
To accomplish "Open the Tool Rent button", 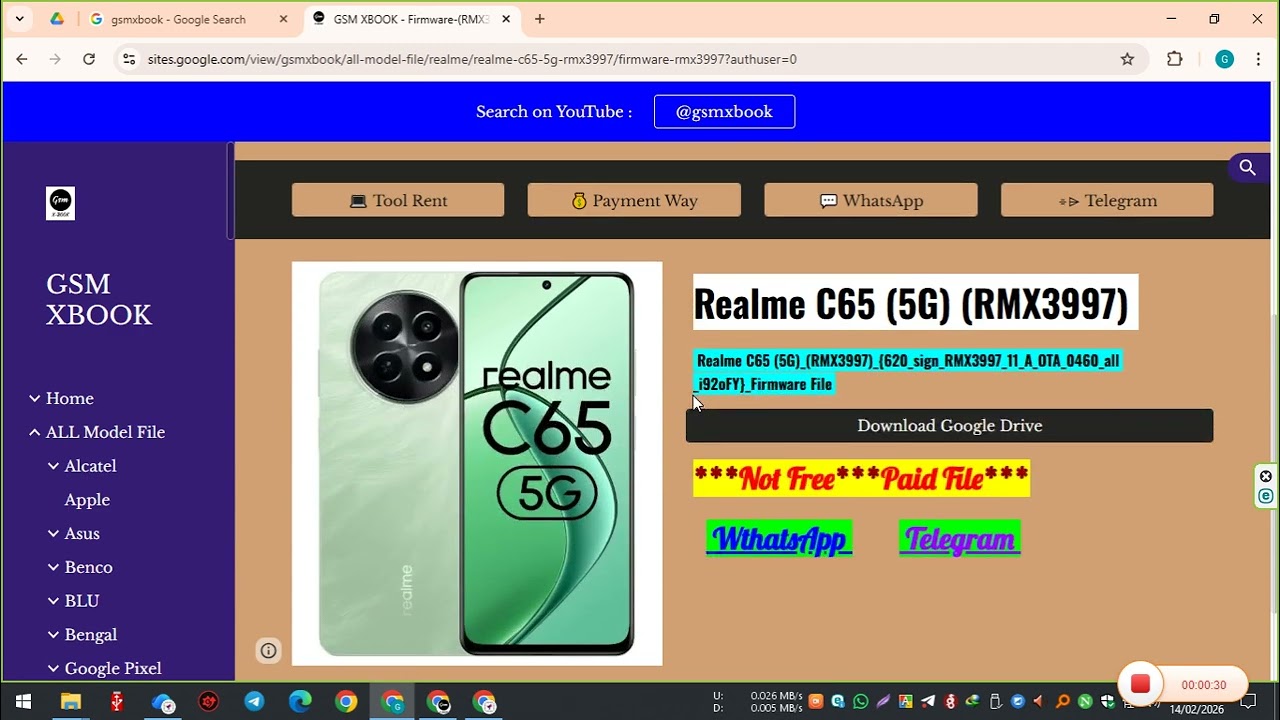I will pyautogui.click(x=398, y=200).
